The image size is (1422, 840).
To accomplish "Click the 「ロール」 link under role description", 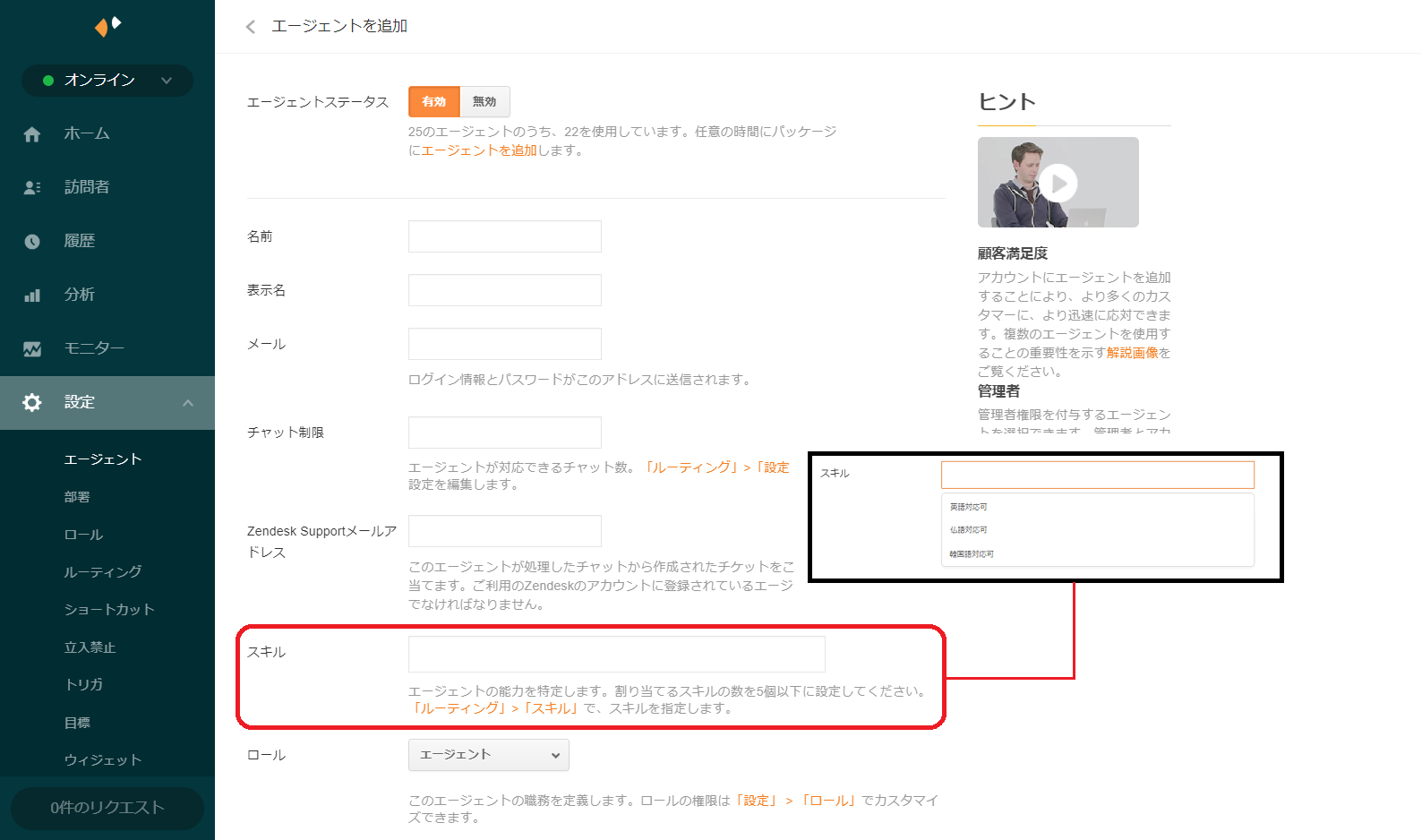I will tap(829, 801).
